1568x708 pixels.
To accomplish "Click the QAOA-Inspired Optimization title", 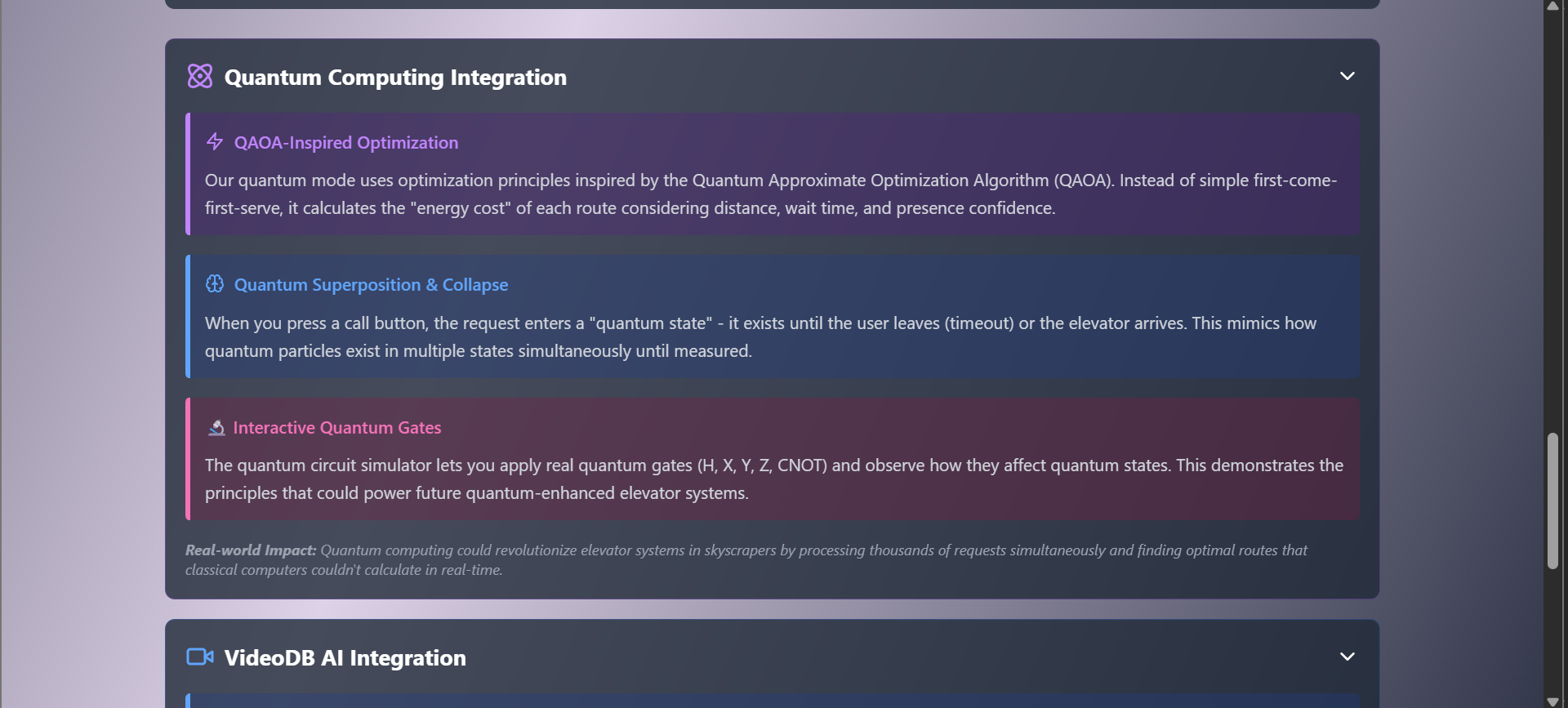I will (x=346, y=142).
